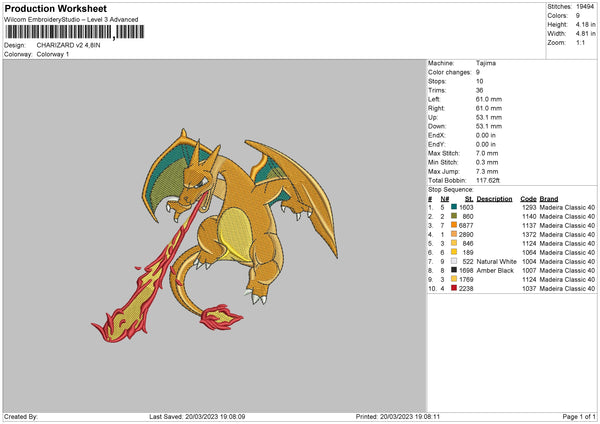Image resolution: width=600 pixels, height=424 pixels.
Task: Click the Brand column header
Action: pos(549,199)
